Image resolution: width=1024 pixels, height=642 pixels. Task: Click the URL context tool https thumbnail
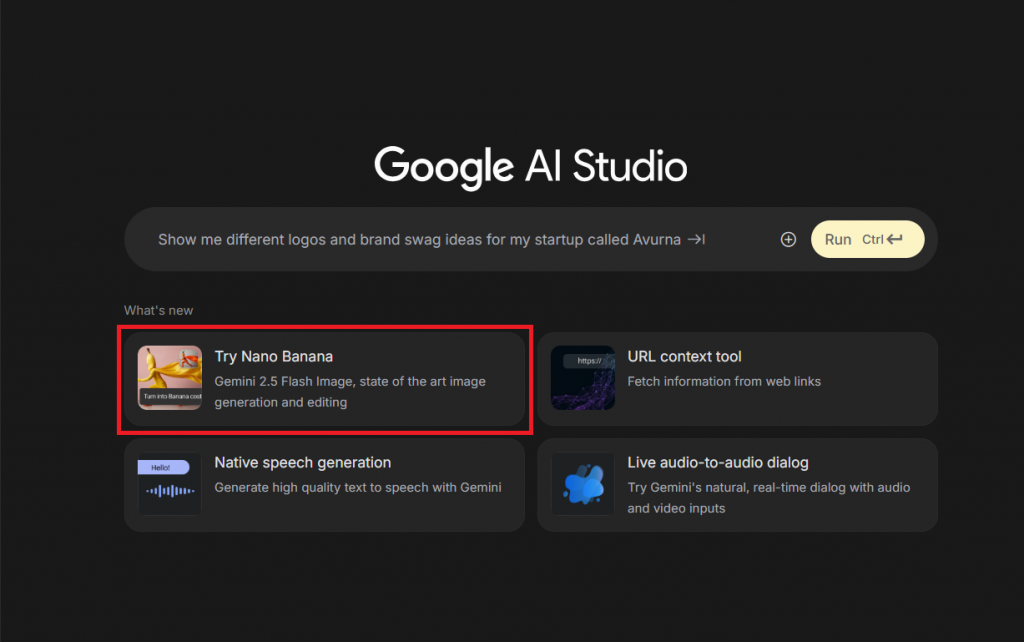pyautogui.click(x=583, y=378)
